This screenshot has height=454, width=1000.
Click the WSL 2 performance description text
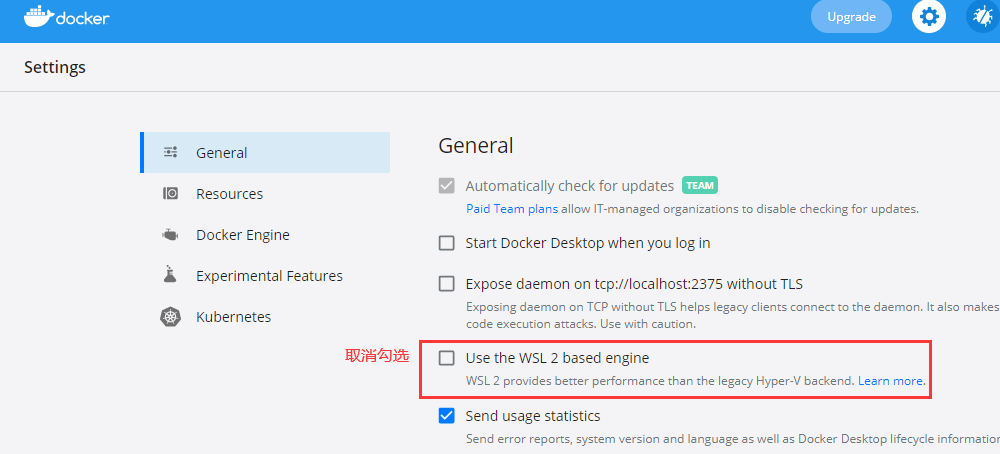pos(659,381)
